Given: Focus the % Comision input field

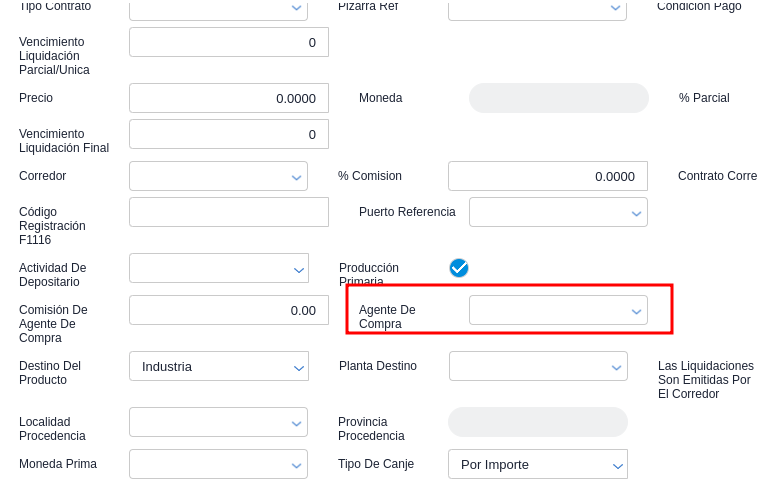Looking at the screenshot, I should point(547,176).
